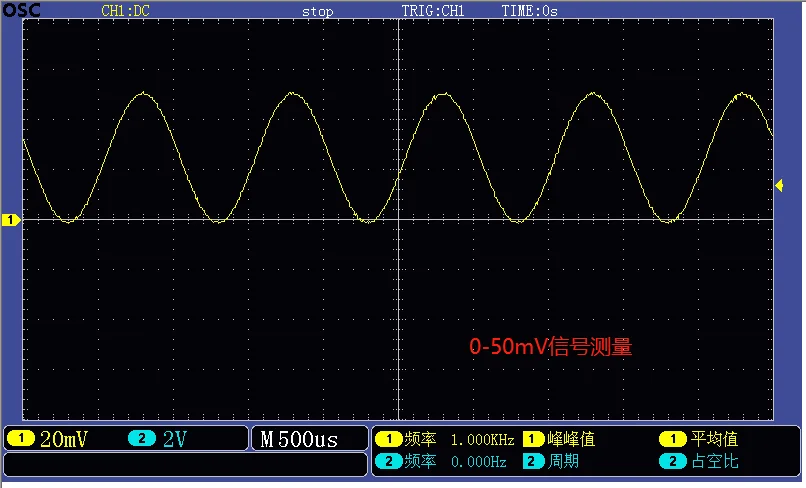Click the CH1 频率 label
The height and width of the screenshot is (488, 806).
420,439
